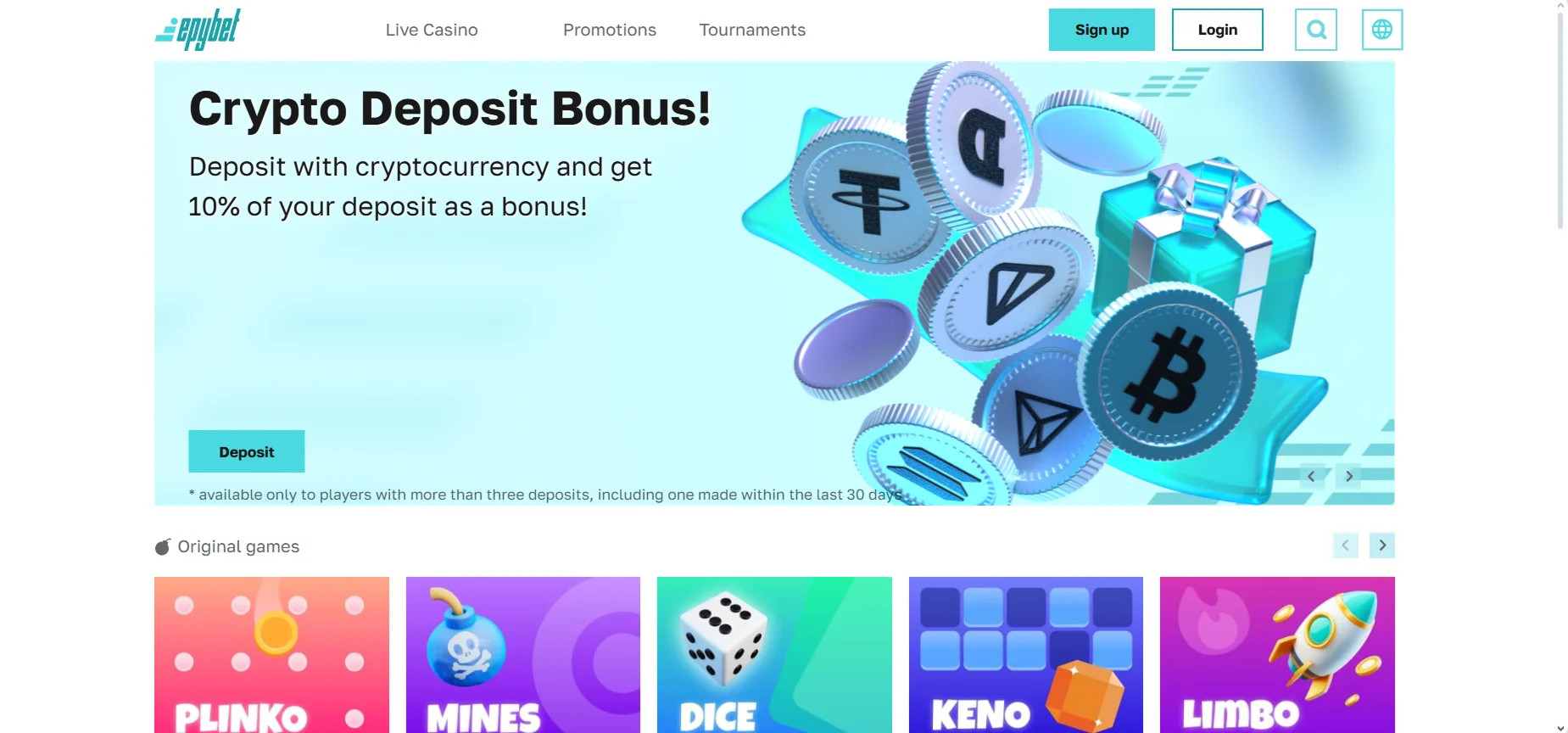Click the Sign up button

click(1102, 30)
